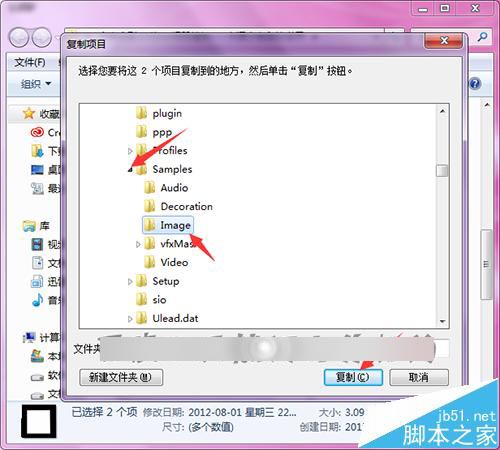This screenshot has width=500, height=450.
Task: Open Creative Cloud sidebar entry icon
Action: point(37,132)
